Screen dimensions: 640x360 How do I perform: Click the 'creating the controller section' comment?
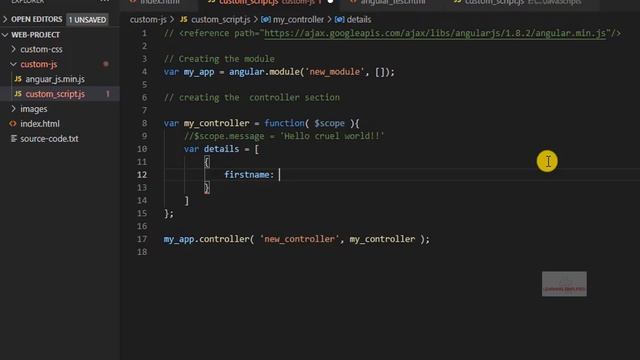(x=252, y=98)
